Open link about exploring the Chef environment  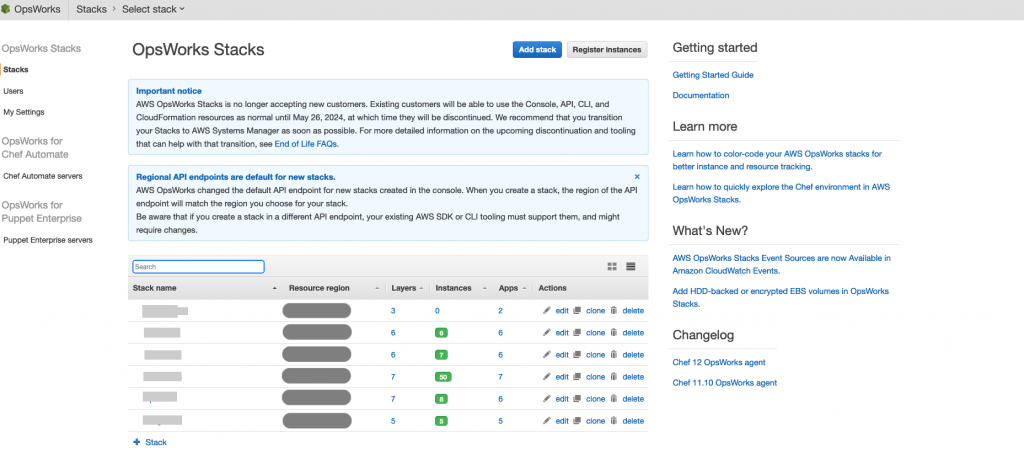(x=781, y=193)
